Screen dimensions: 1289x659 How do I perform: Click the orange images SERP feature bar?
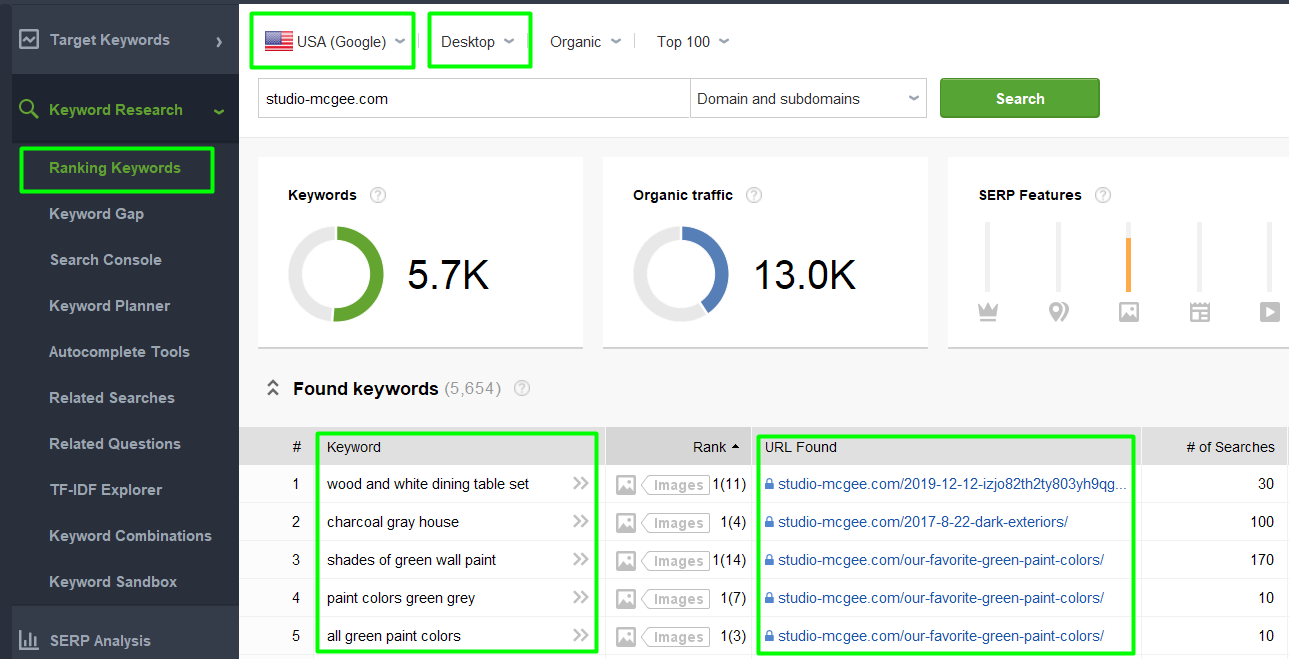(1128, 265)
